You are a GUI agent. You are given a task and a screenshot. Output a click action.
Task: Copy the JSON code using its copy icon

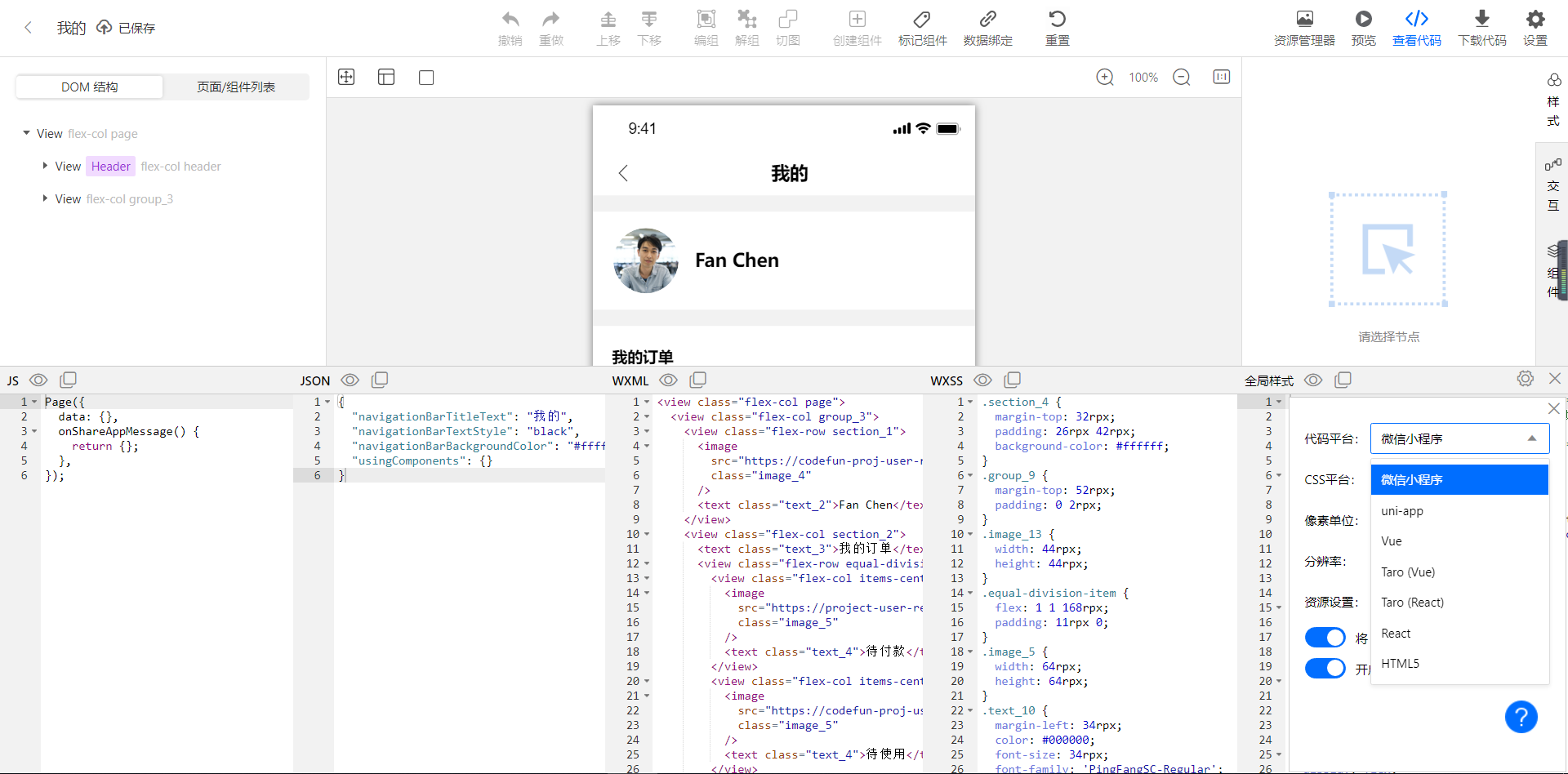tap(380, 380)
